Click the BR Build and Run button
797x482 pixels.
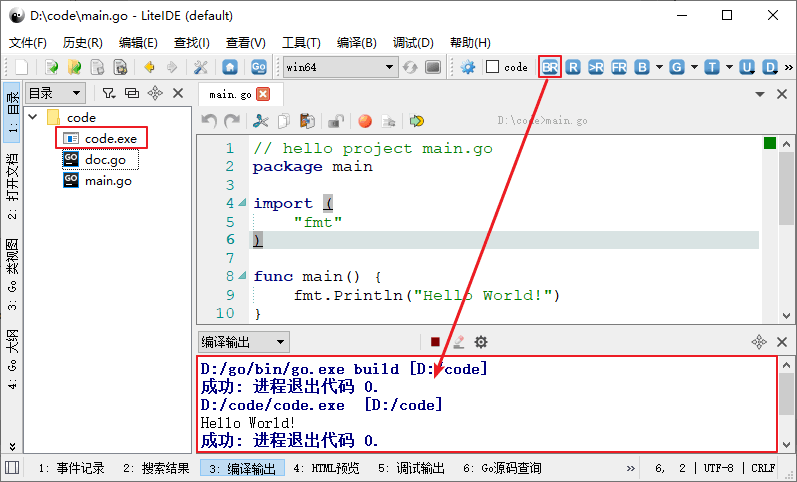(x=550, y=67)
